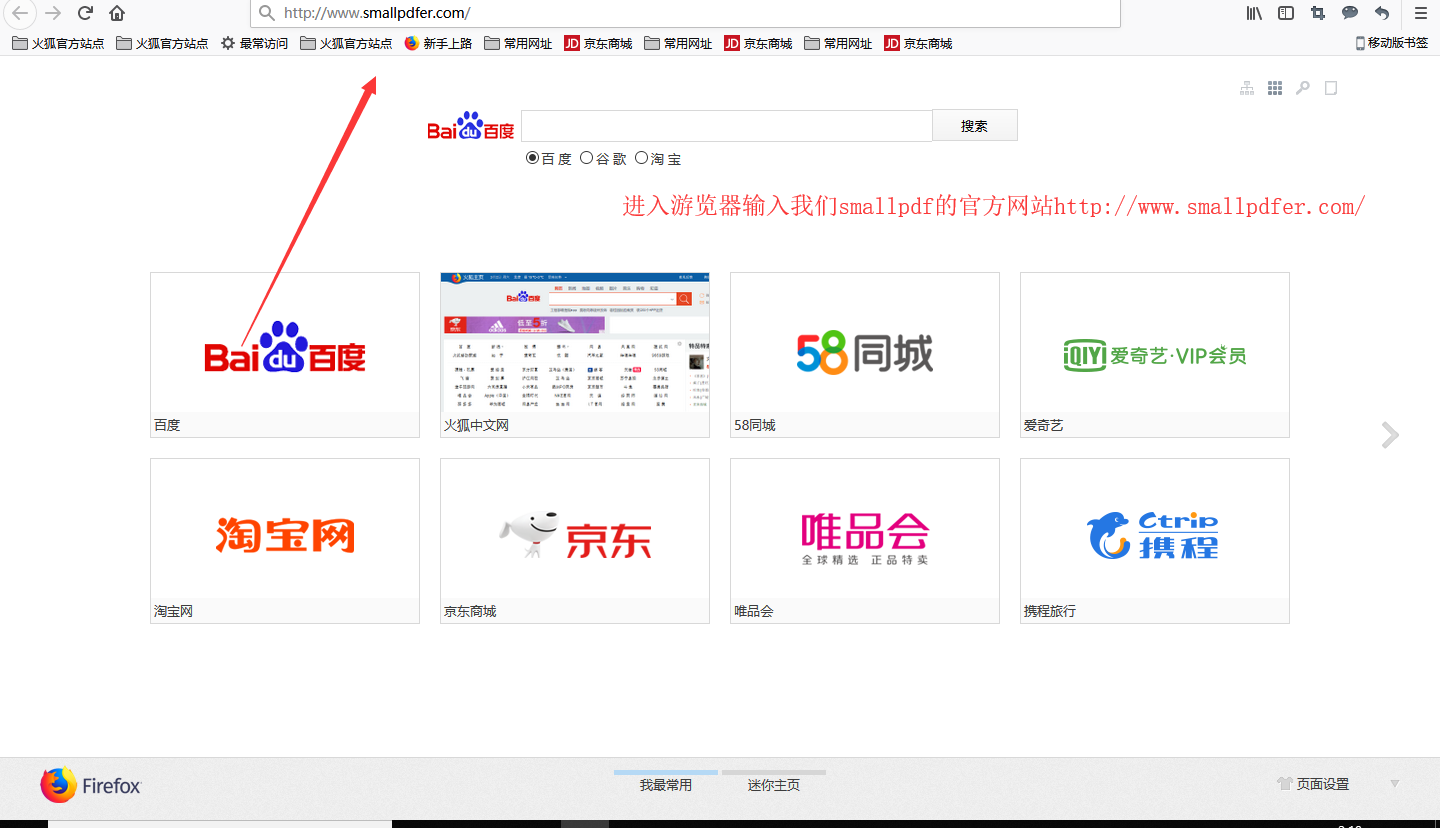Switch to the 迷你主页 tab
The height and width of the screenshot is (828, 1440).
point(774,784)
